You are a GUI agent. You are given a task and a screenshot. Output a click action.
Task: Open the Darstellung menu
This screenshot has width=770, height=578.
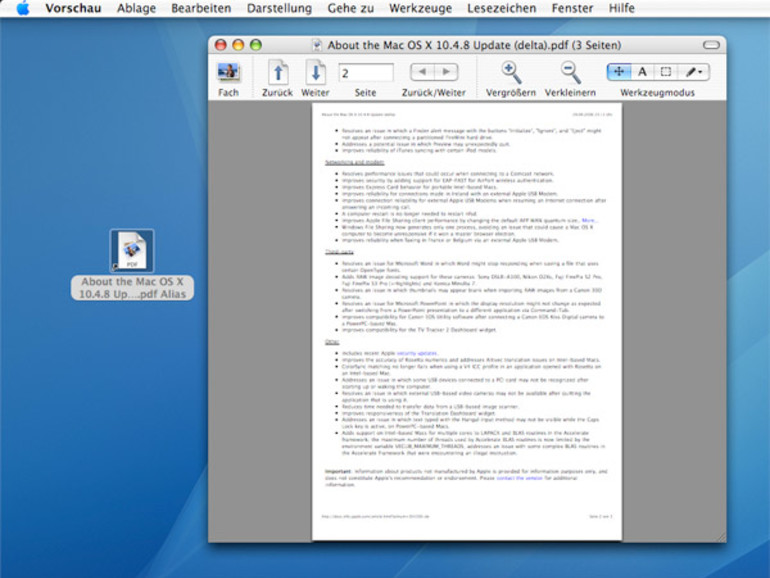pyautogui.click(x=279, y=8)
